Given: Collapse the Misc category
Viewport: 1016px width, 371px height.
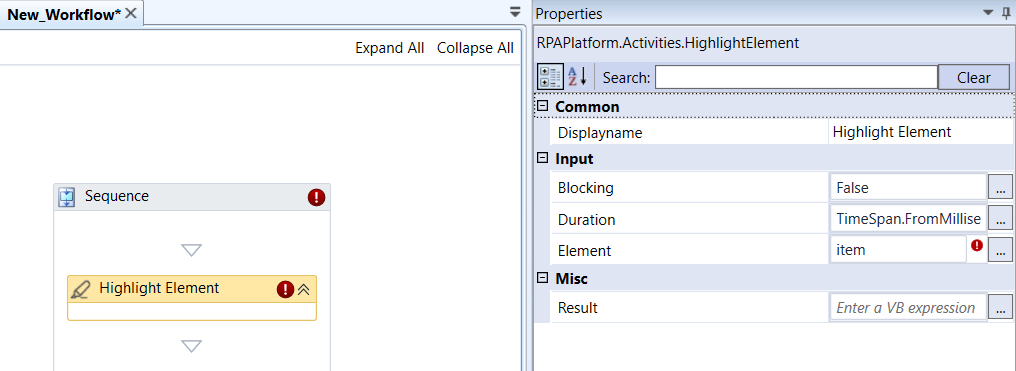Looking at the screenshot, I should pyautogui.click(x=543, y=278).
